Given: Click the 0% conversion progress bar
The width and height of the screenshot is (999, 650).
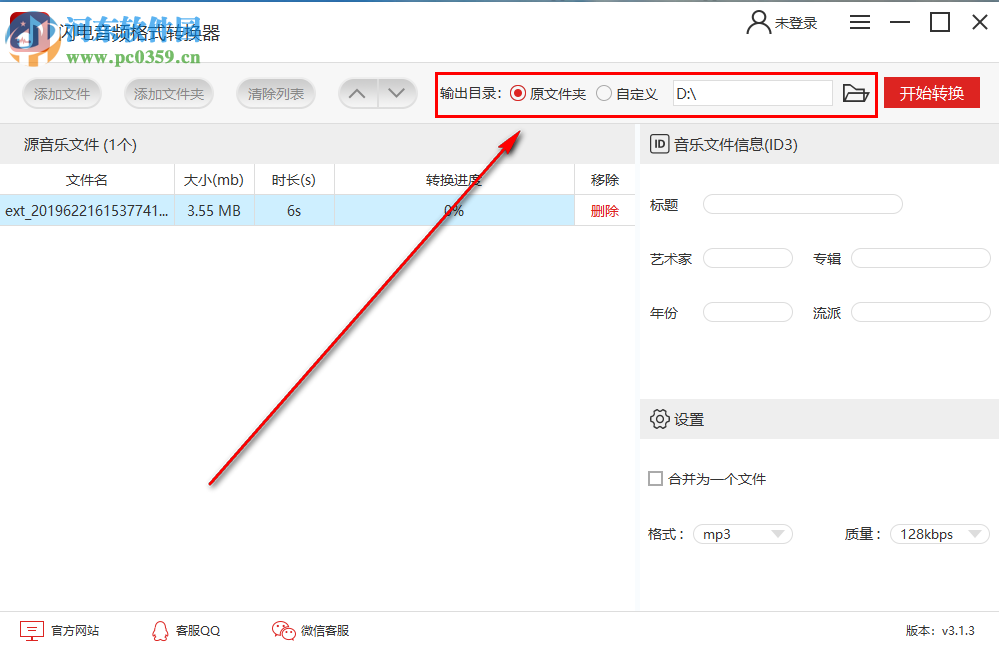Looking at the screenshot, I should 453,210.
